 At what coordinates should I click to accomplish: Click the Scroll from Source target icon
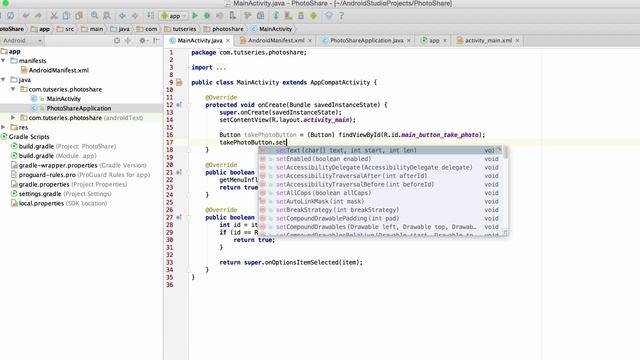[117, 40]
